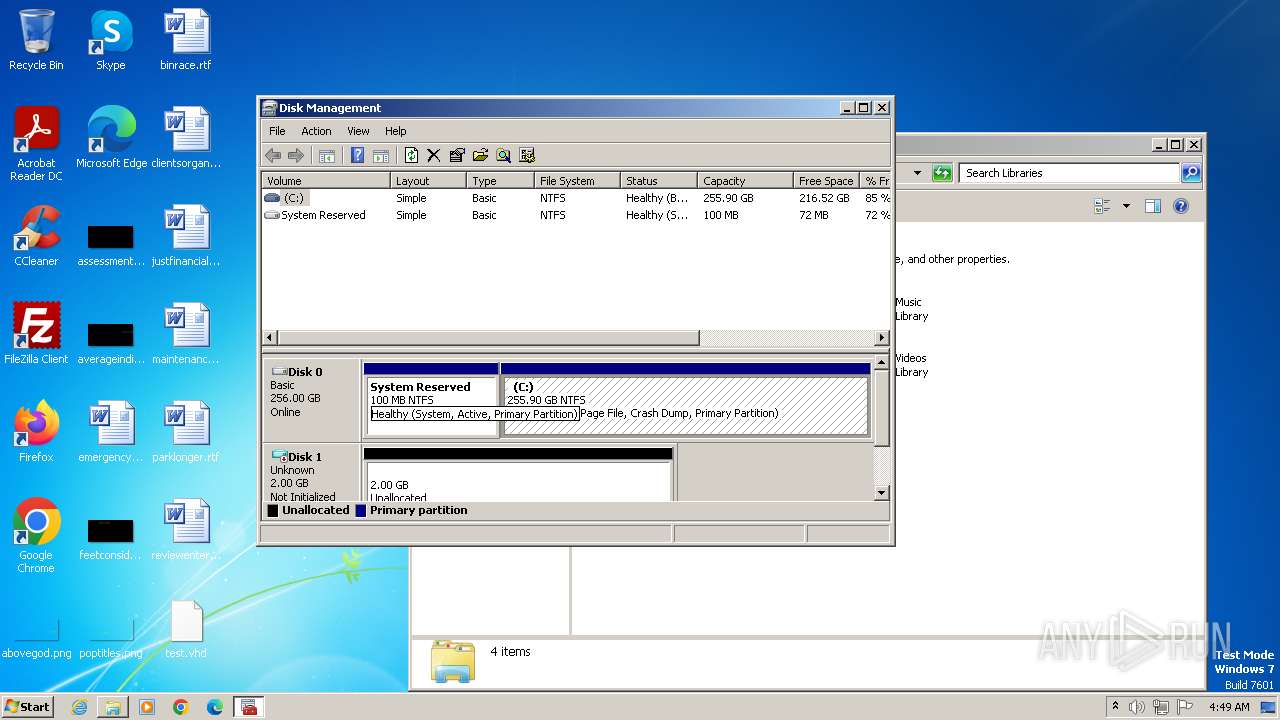The image size is (1280, 720).
Task: Toggle the Show/Hide Console Tree icon
Action: 326,155
